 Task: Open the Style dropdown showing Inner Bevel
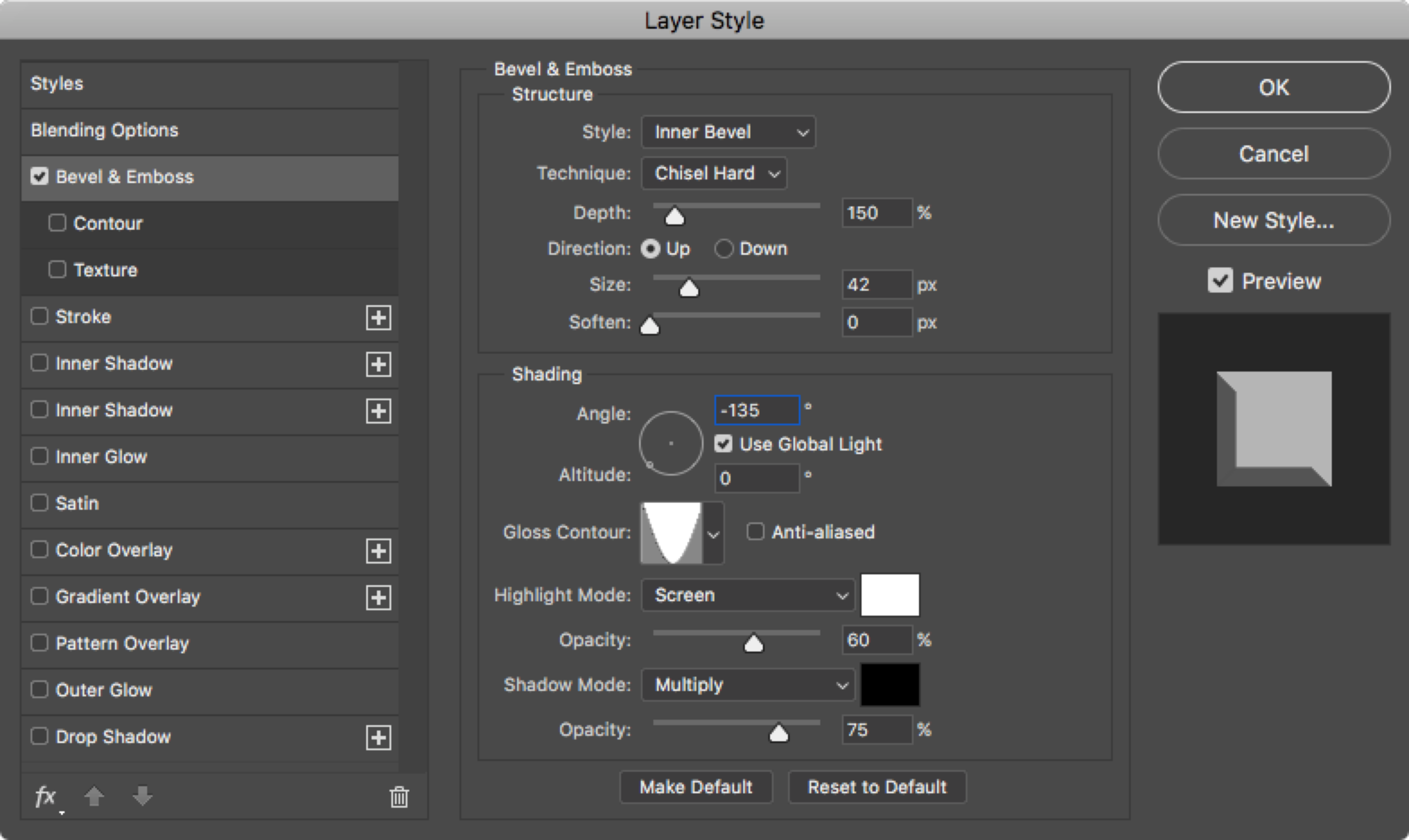tap(728, 132)
